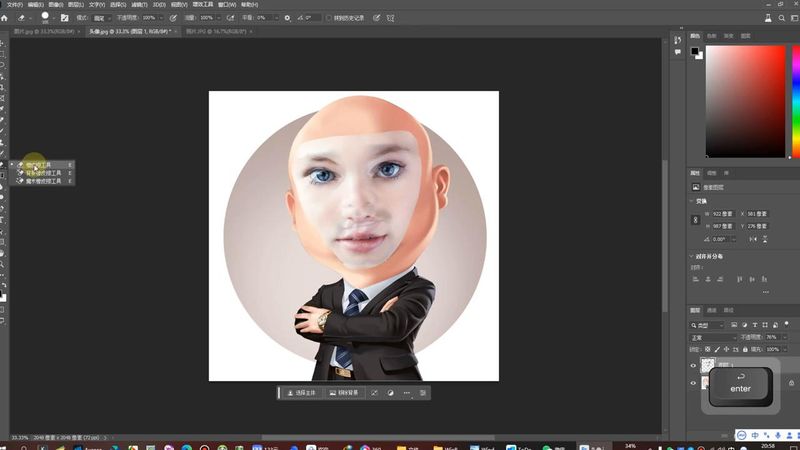Toggle the brush settings panel icon

click(x=64, y=18)
